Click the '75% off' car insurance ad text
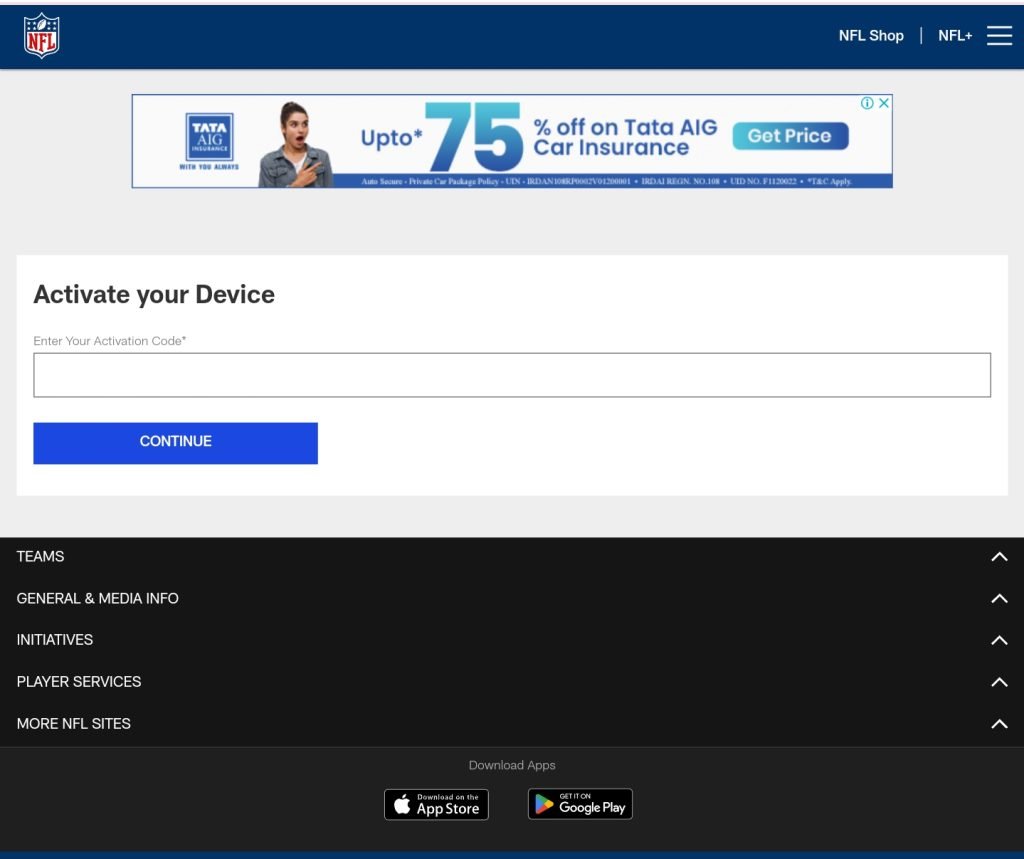 pos(539,137)
